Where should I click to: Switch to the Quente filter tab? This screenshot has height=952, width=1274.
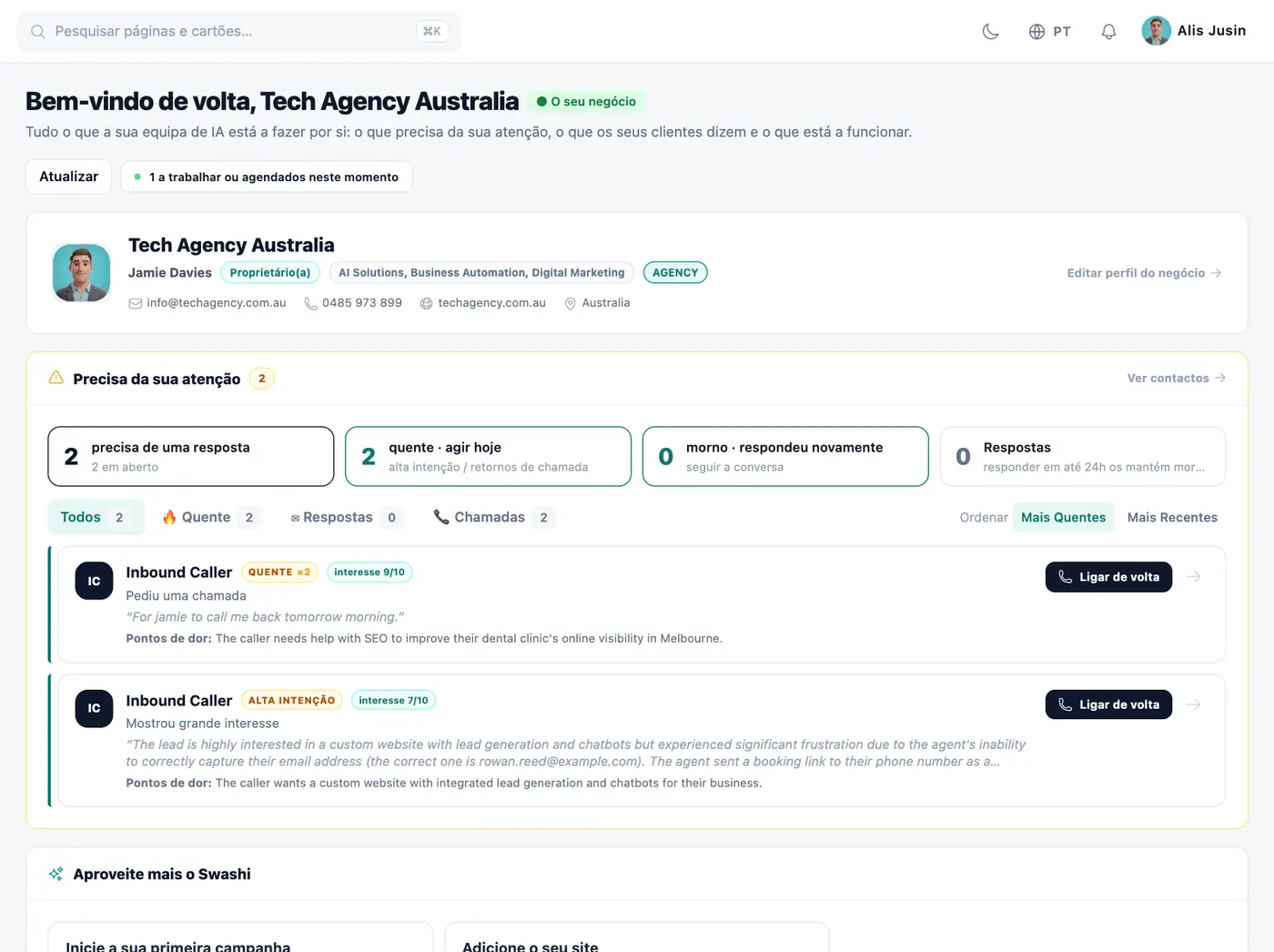point(211,518)
